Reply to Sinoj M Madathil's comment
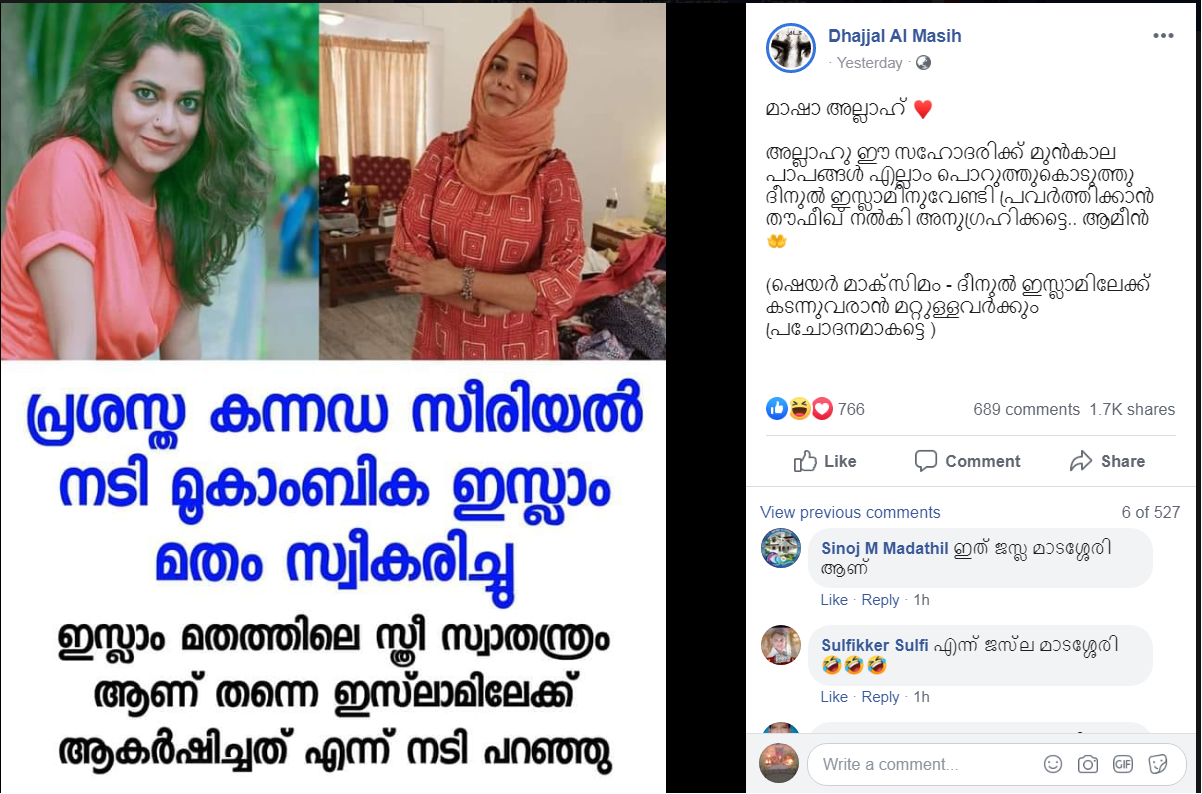Screen dimensions: 1202x794 click(880, 600)
